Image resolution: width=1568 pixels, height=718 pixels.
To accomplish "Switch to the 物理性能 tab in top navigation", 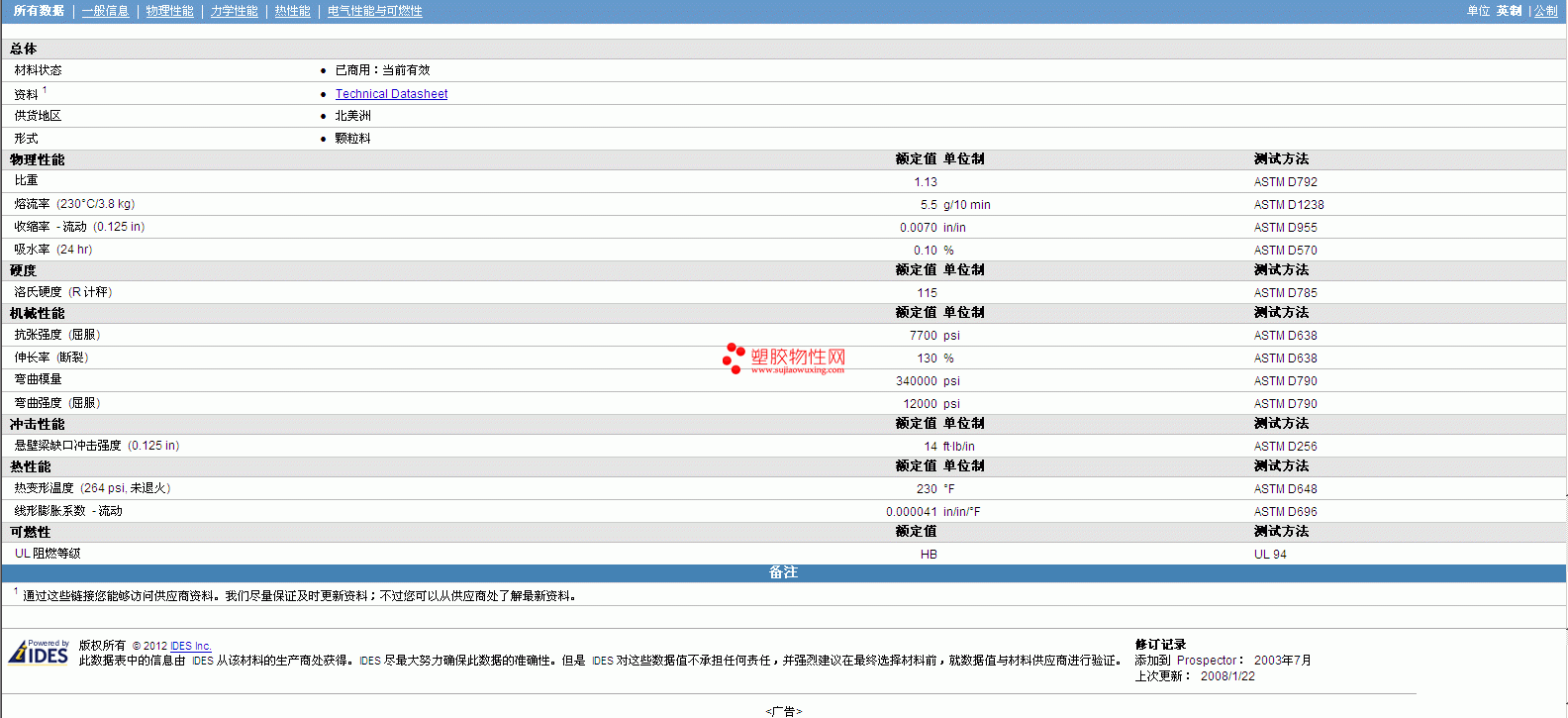I will (169, 11).
